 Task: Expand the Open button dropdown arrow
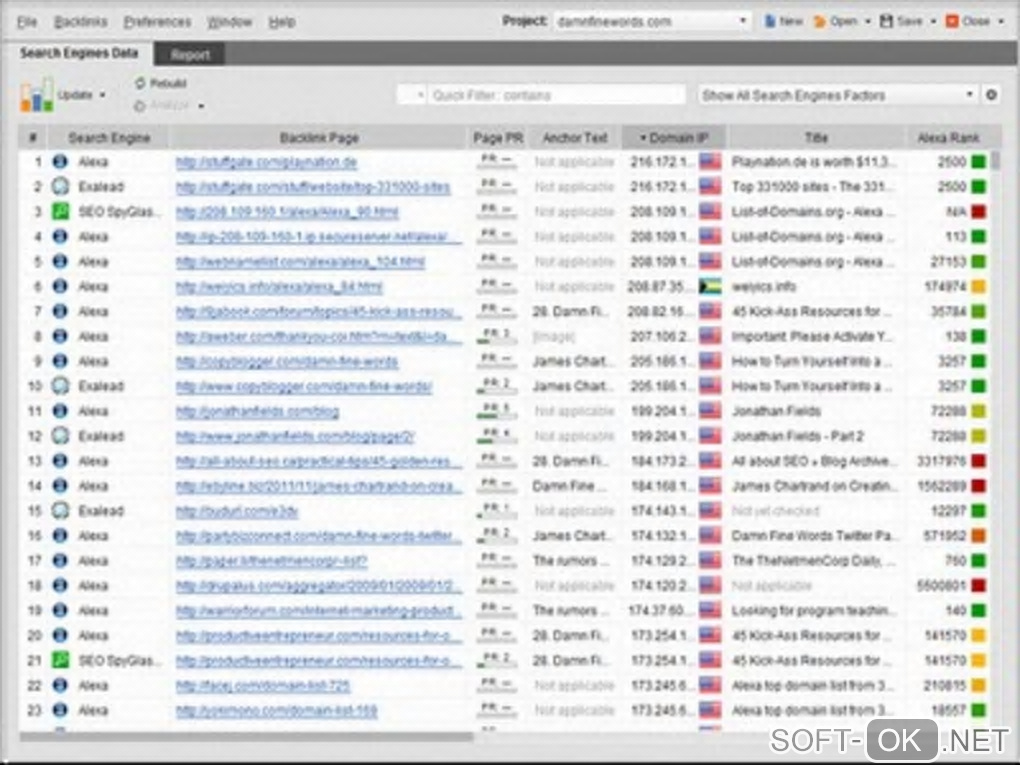tap(867, 21)
